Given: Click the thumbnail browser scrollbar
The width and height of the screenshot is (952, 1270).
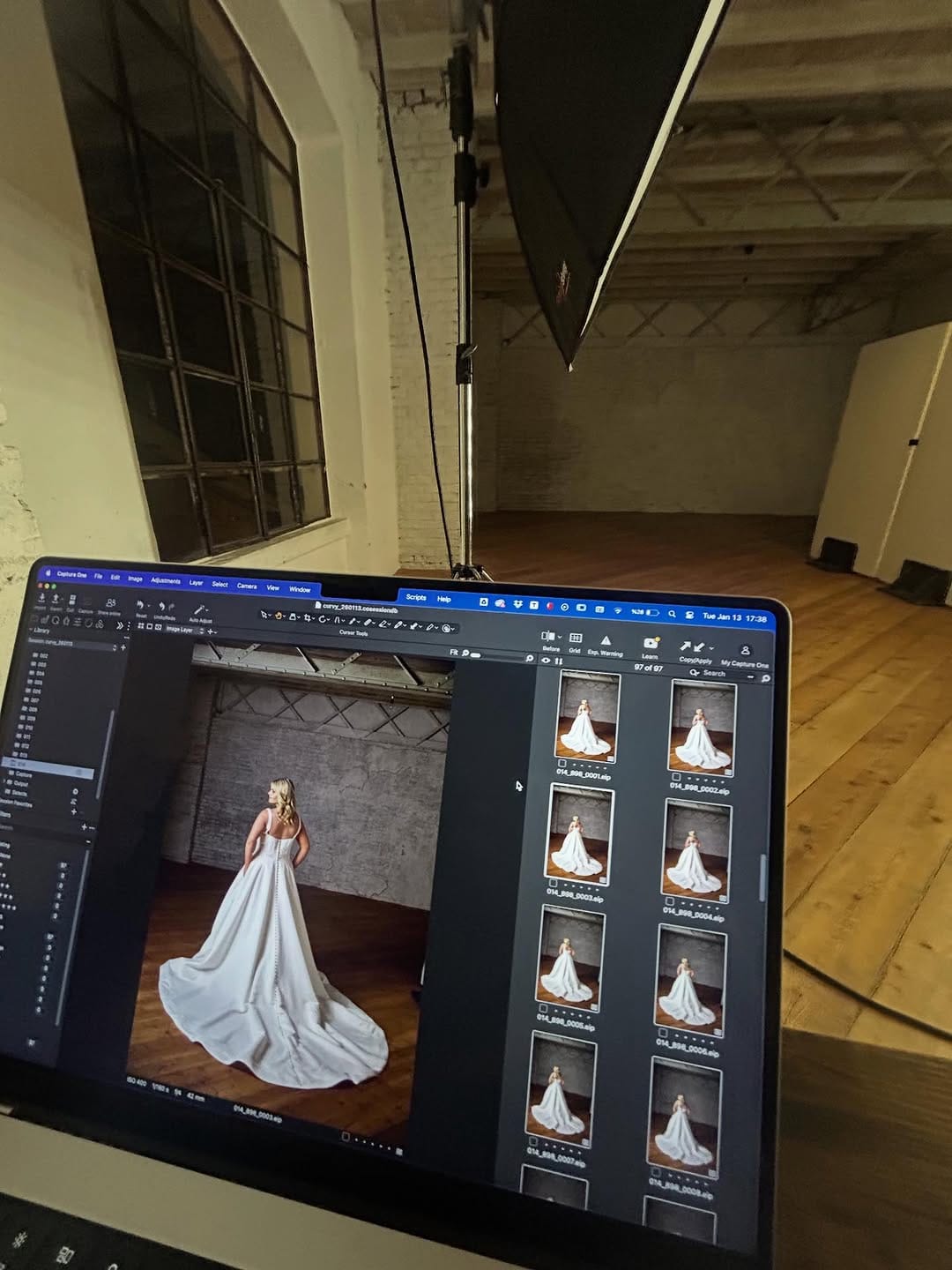Looking at the screenshot, I should pyautogui.click(x=763, y=878).
